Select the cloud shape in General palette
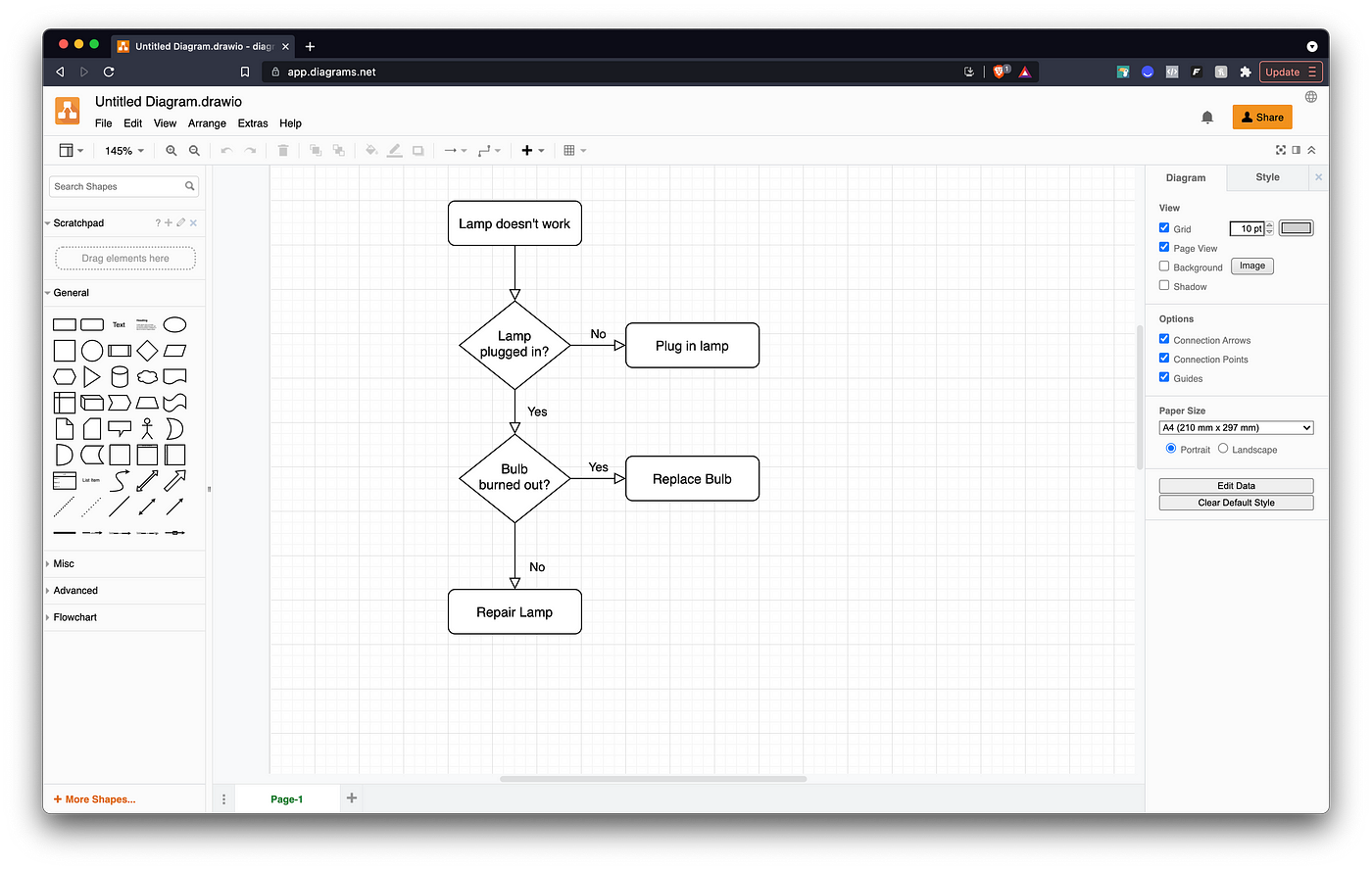 click(x=147, y=376)
